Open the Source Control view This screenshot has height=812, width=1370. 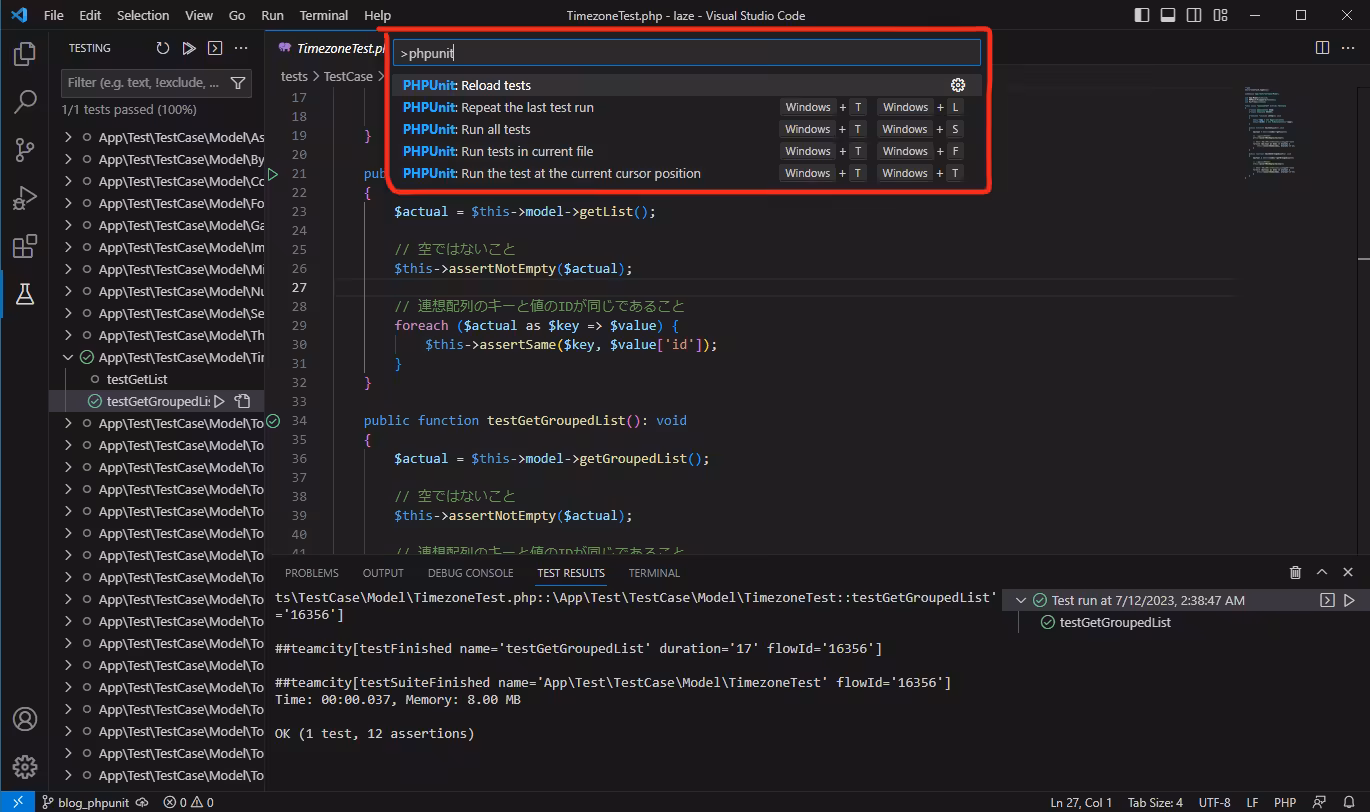point(25,150)
